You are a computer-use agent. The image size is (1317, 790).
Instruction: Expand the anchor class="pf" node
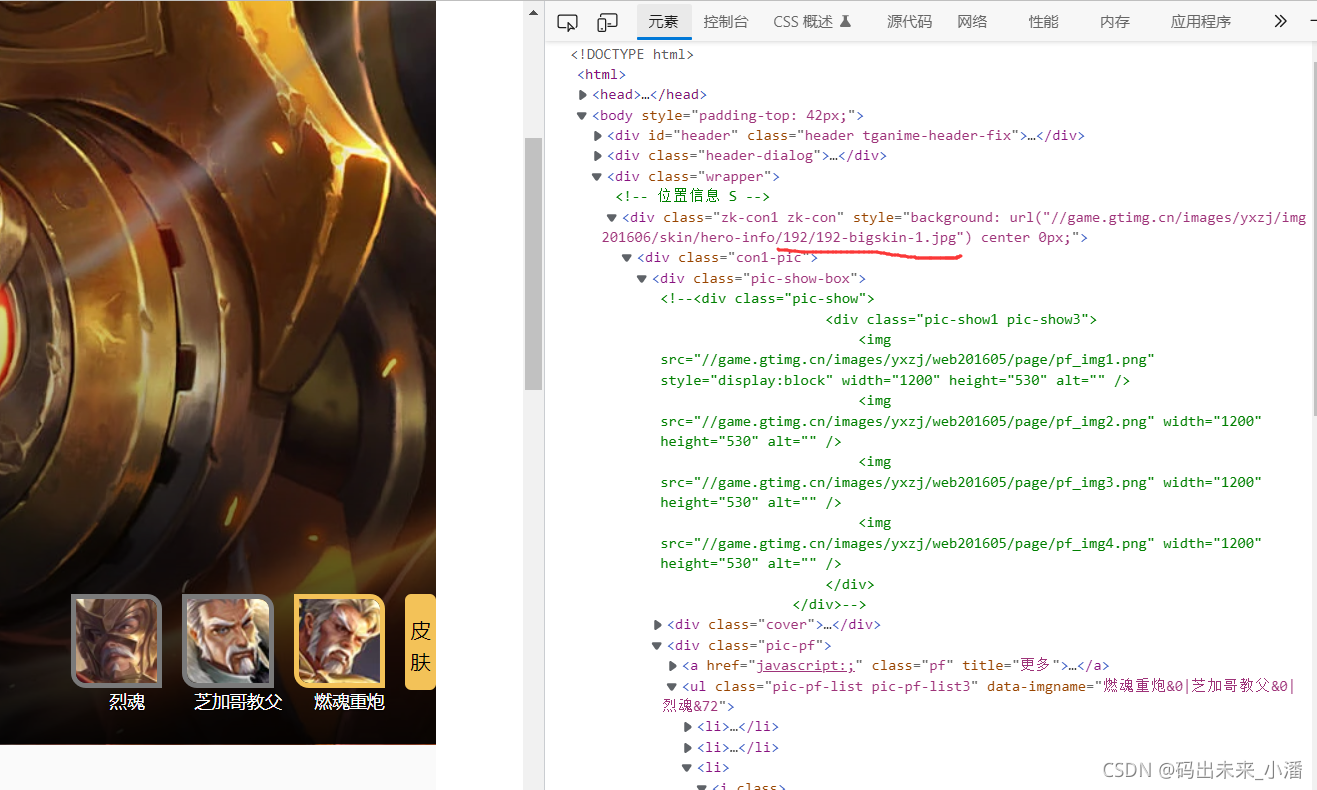point(673,666)
